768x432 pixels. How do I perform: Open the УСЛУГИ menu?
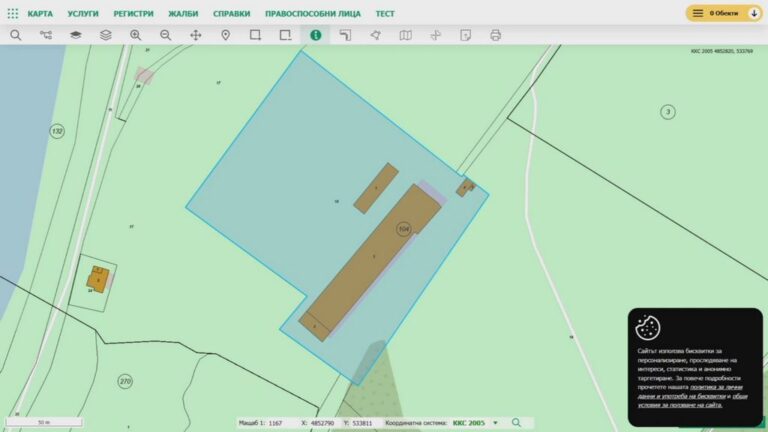click(83, 14)
